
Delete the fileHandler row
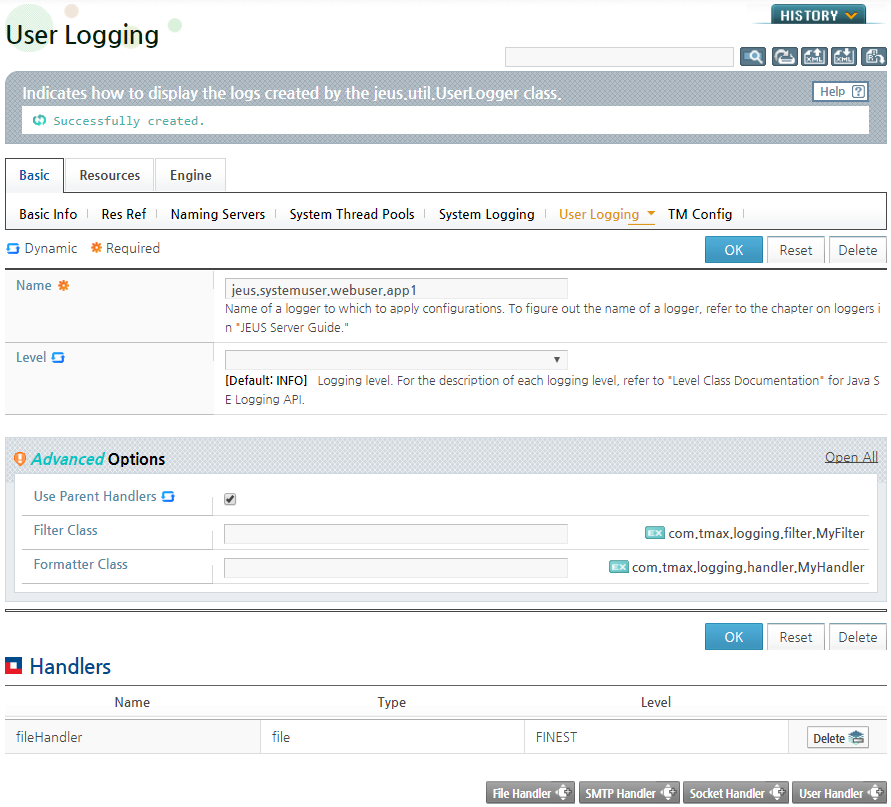click(838, 738)
